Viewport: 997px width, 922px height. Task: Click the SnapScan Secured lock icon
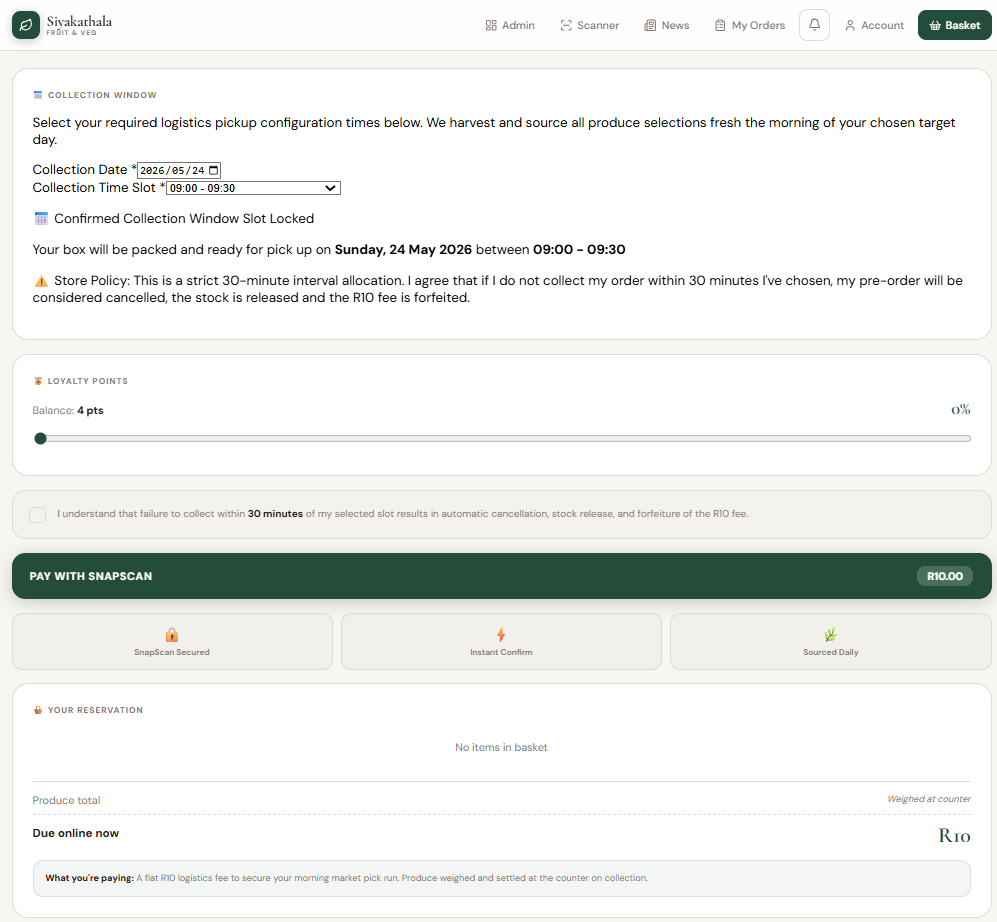point(172,635)
